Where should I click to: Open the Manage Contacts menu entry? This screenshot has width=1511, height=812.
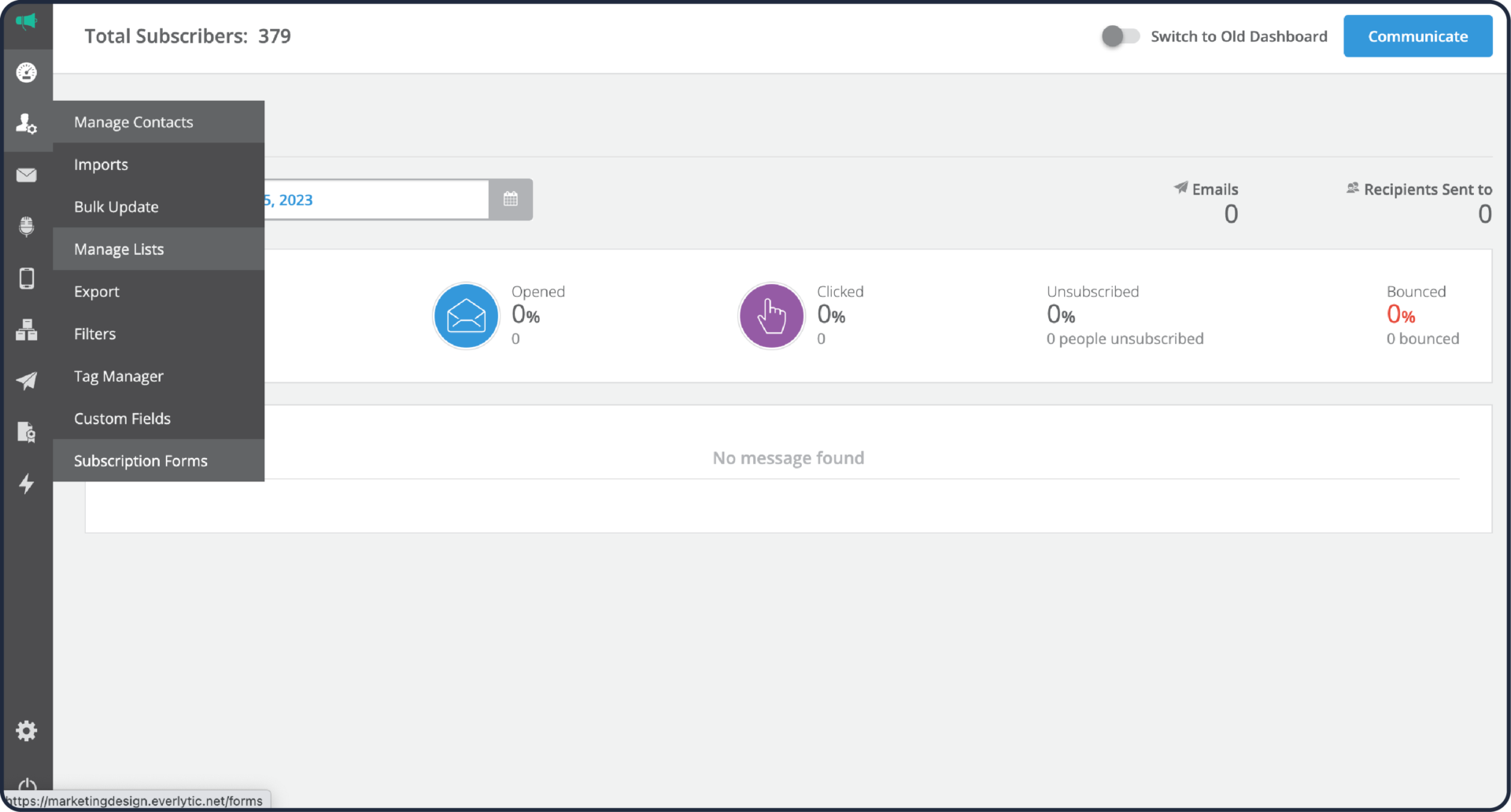[133, 122]
